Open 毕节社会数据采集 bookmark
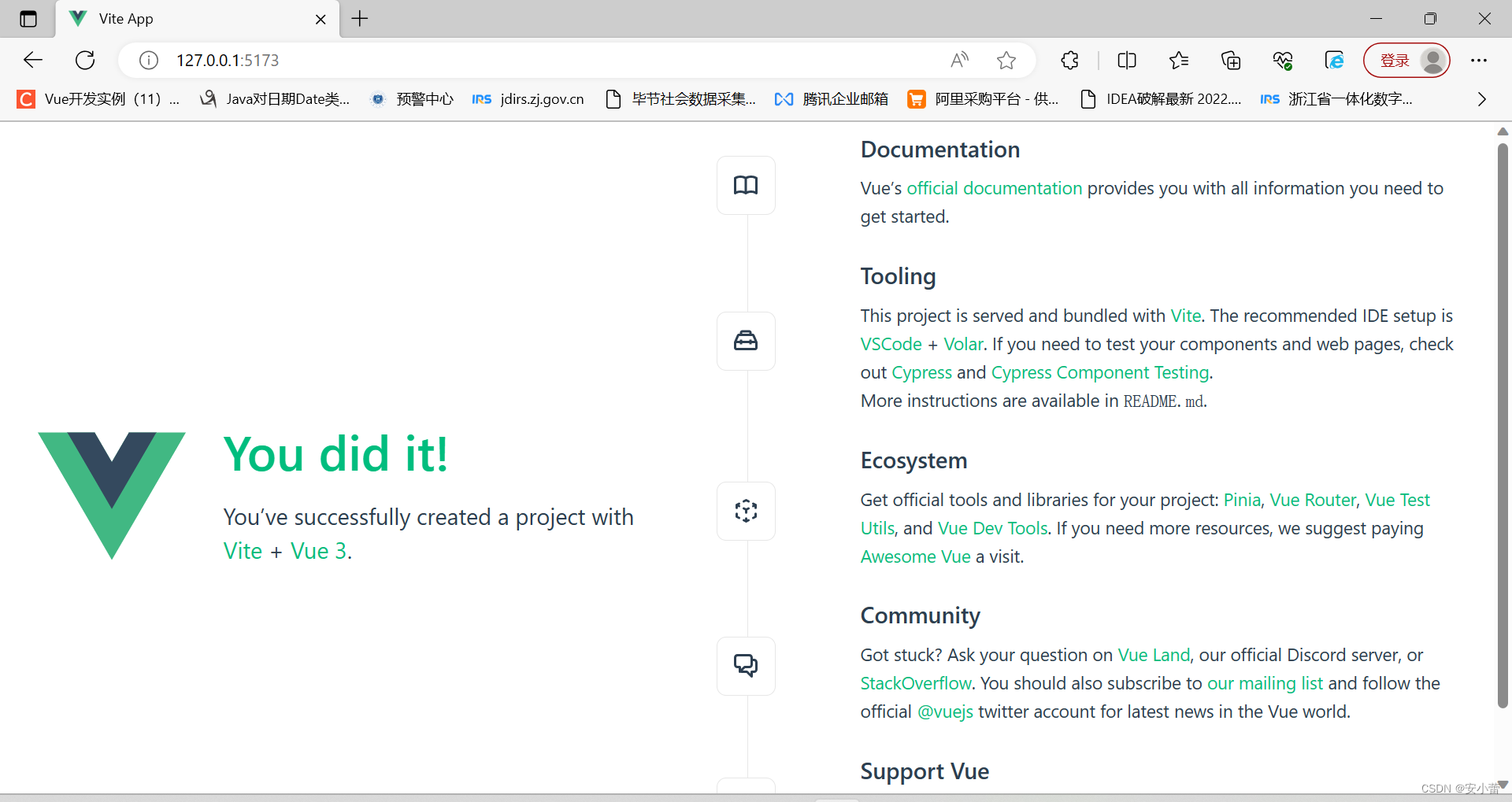1512x802 pixels. (680, 98)
